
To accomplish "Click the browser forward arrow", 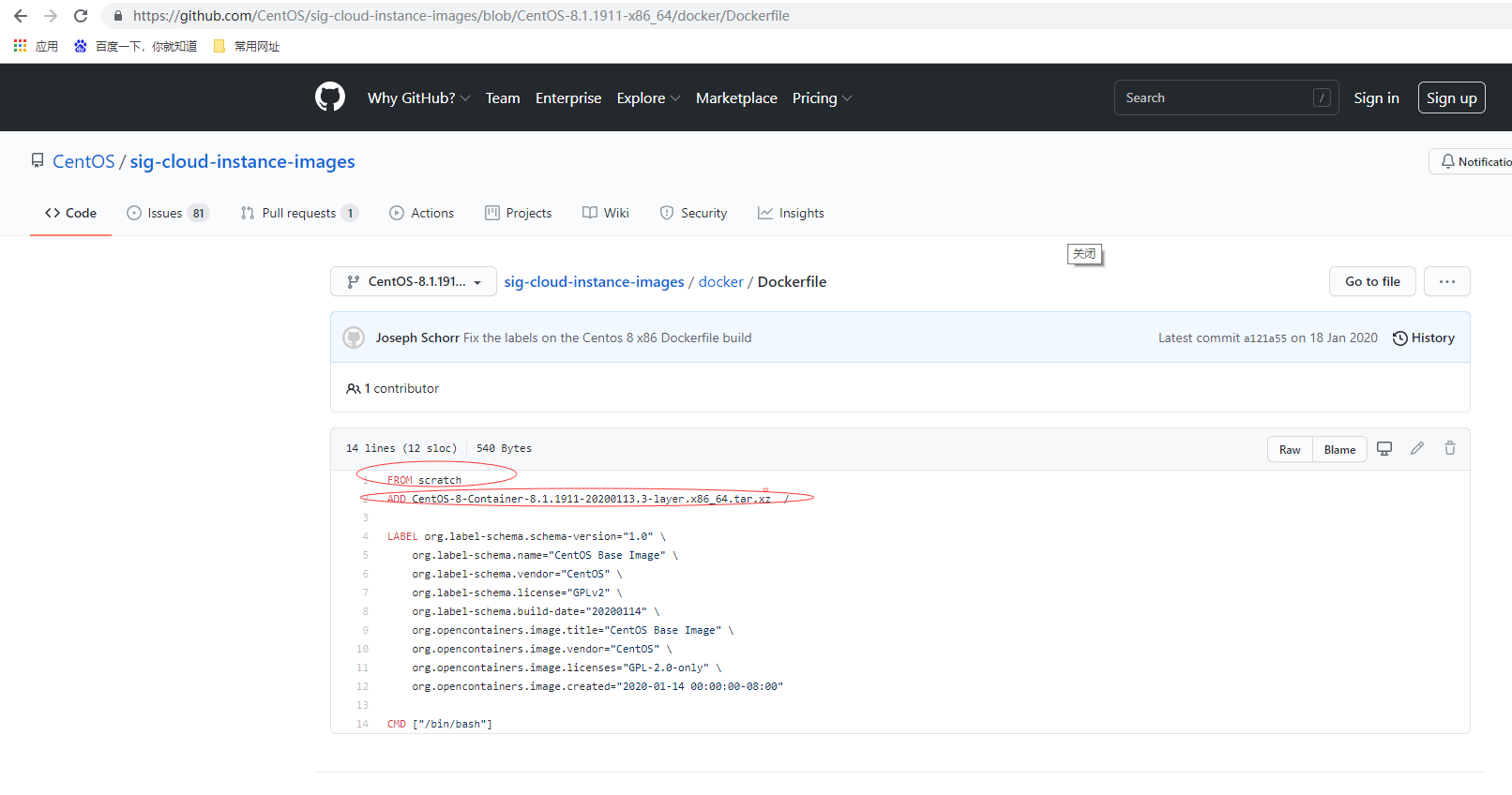I will pos(51,16).
